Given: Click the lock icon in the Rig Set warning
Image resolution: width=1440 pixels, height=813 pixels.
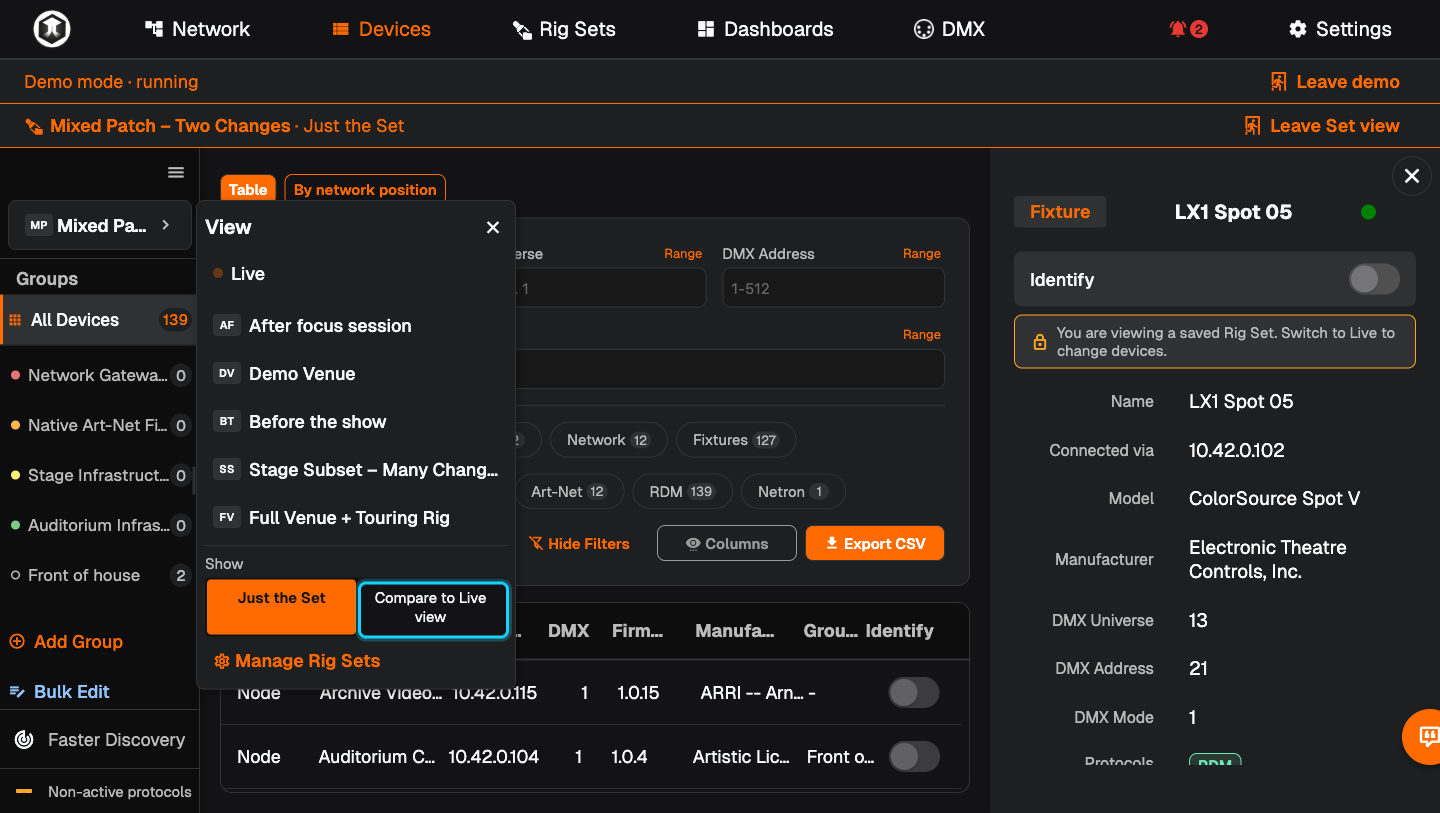Looking at the screenshot, I should pyautogui.click(x=1039, y=342).
